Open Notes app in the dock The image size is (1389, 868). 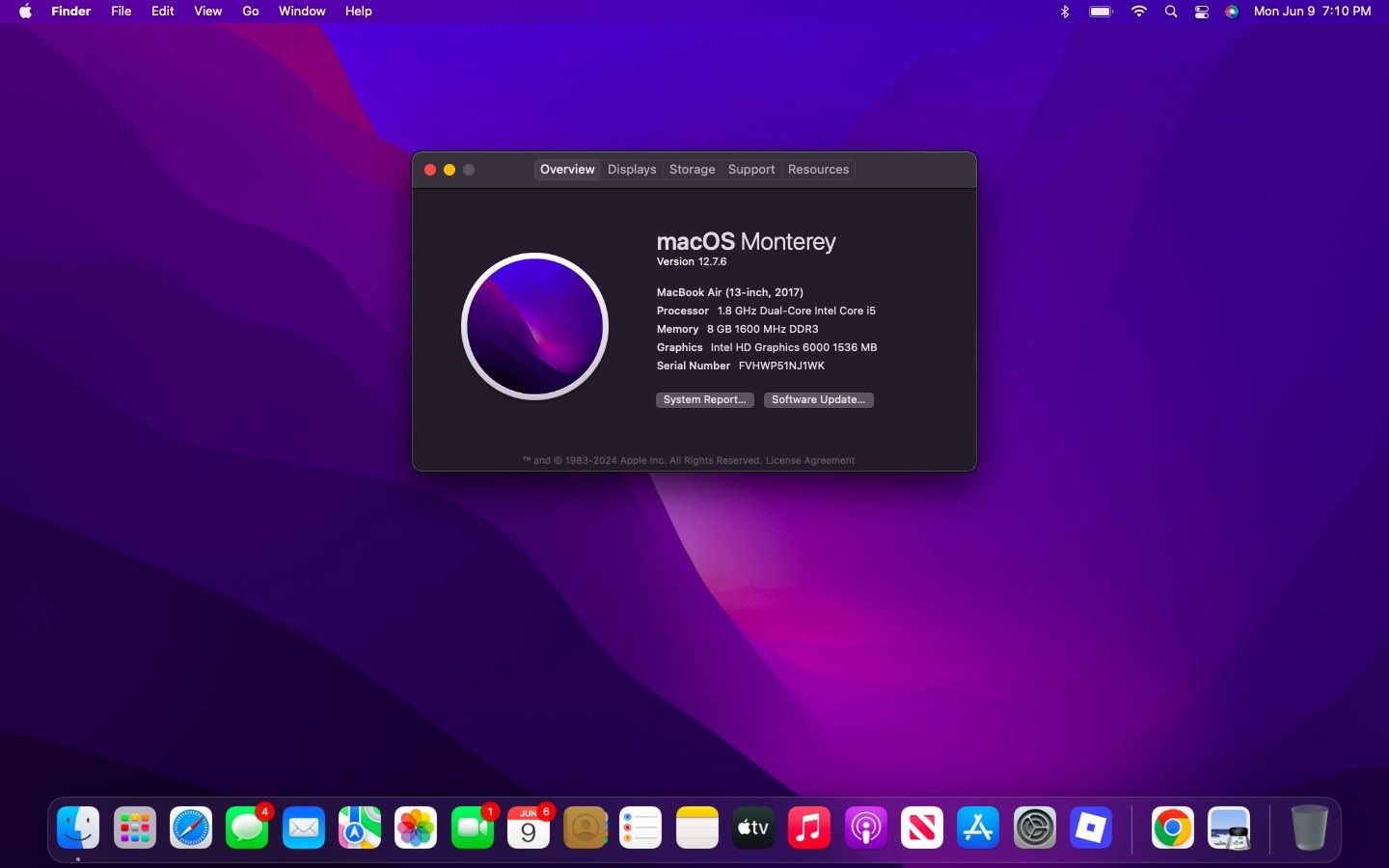pos(697,827)
